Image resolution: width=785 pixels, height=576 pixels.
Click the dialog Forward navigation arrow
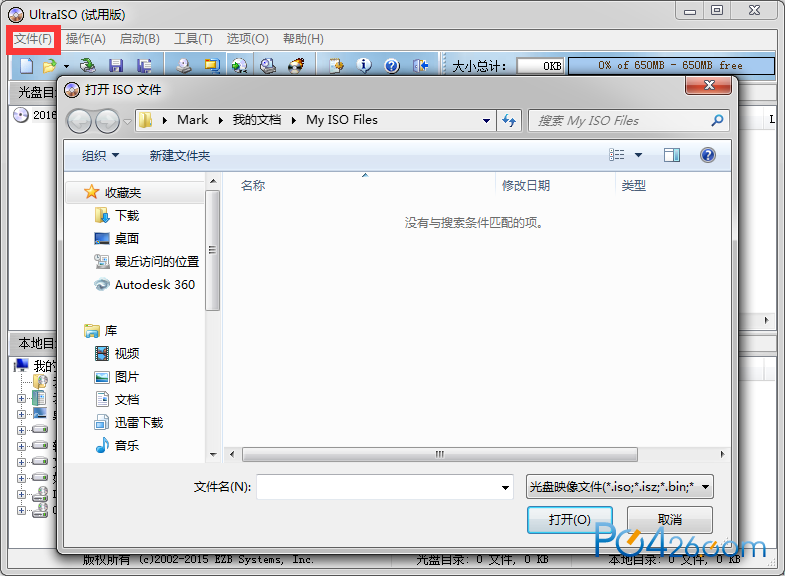[107, 121]
